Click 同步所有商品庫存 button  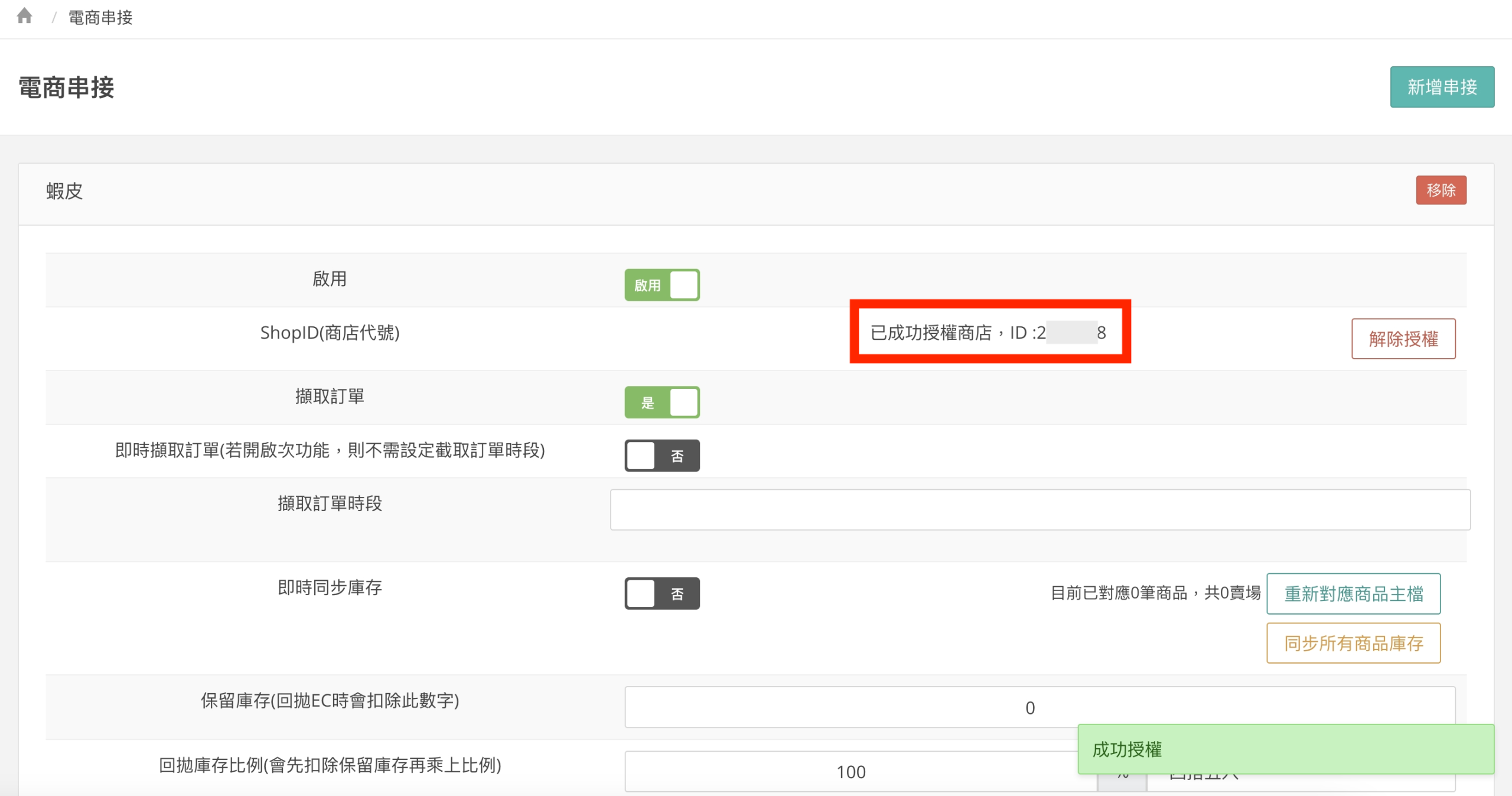(1353, 643)
